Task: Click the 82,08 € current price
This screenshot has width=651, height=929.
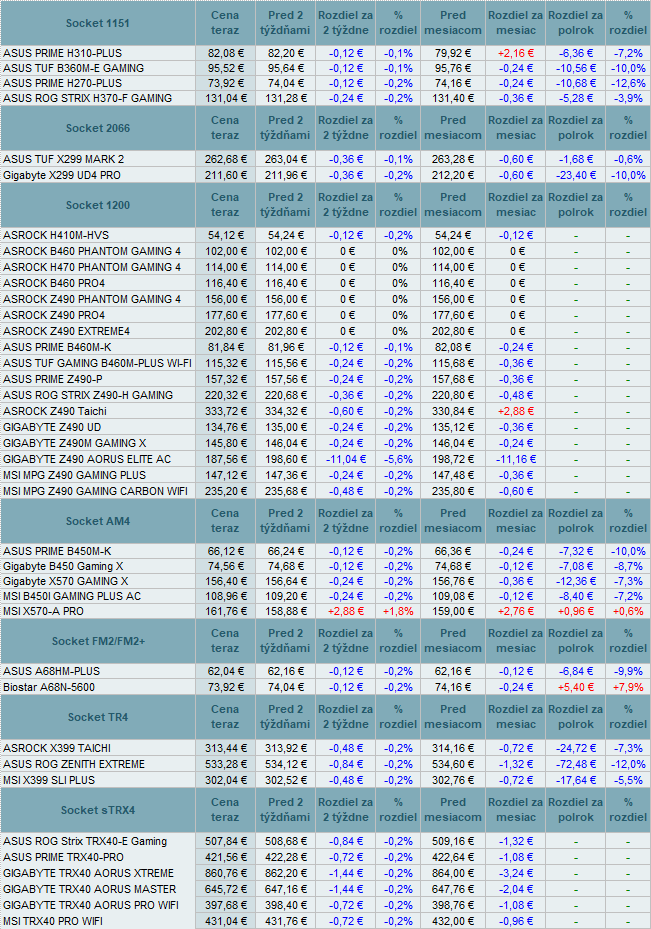Action: [226, 53]
